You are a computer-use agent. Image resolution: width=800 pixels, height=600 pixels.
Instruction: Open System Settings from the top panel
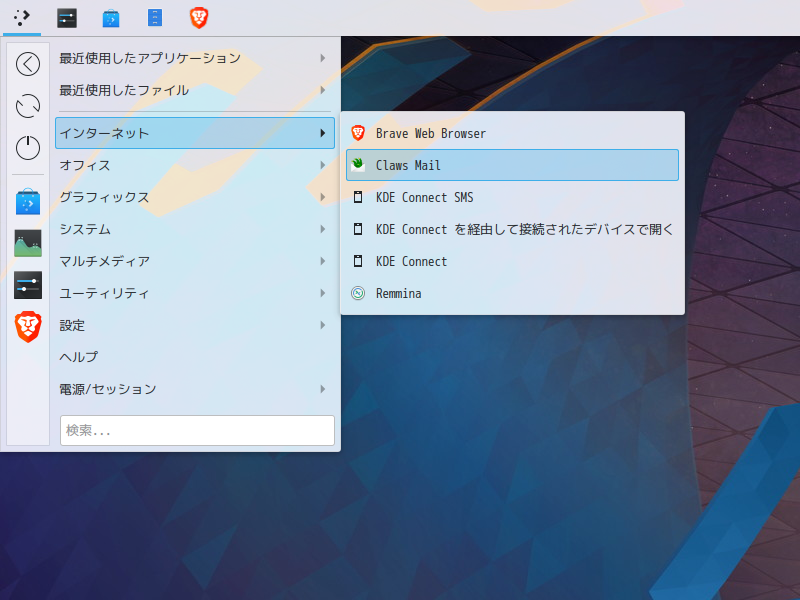(x=67, y=18)
